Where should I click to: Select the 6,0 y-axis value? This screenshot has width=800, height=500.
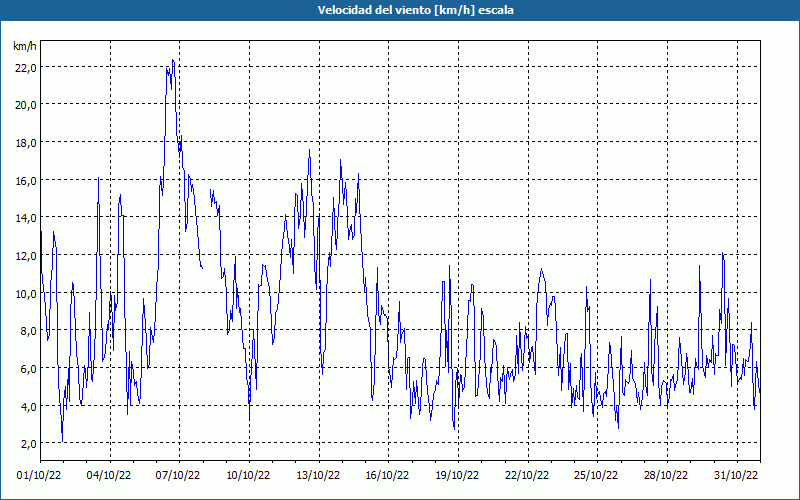(28, 368)
